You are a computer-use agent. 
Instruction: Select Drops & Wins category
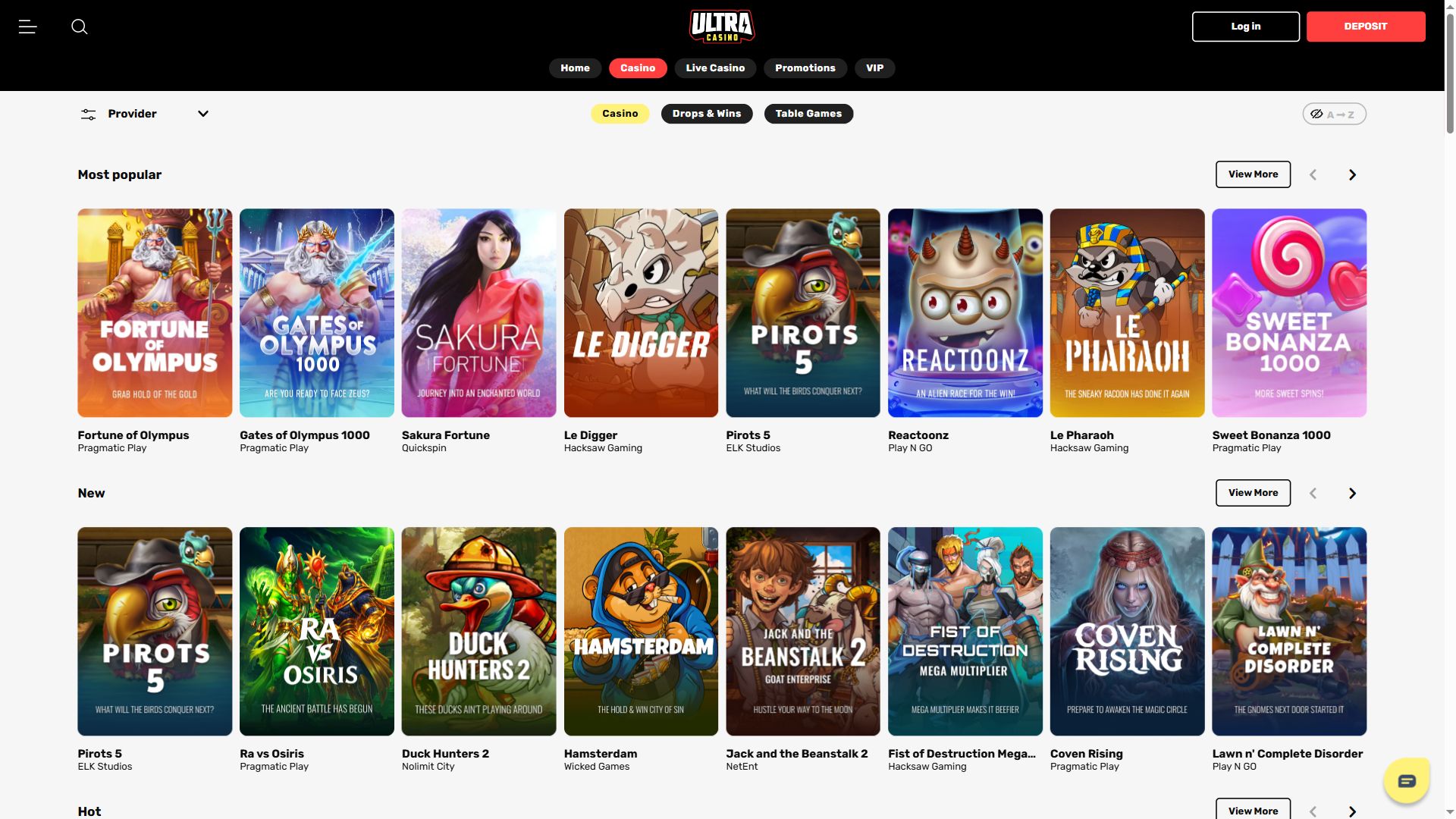(707, 114)
